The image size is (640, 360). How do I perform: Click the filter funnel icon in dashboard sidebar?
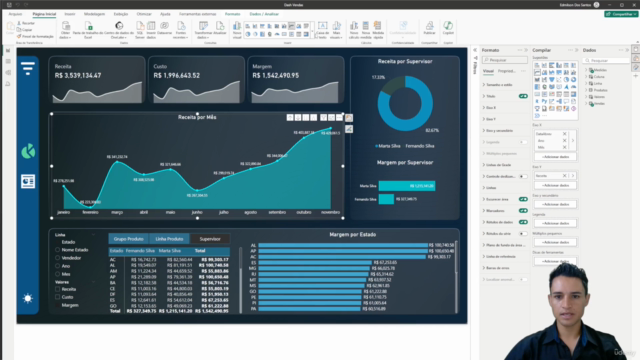(28, 68)
